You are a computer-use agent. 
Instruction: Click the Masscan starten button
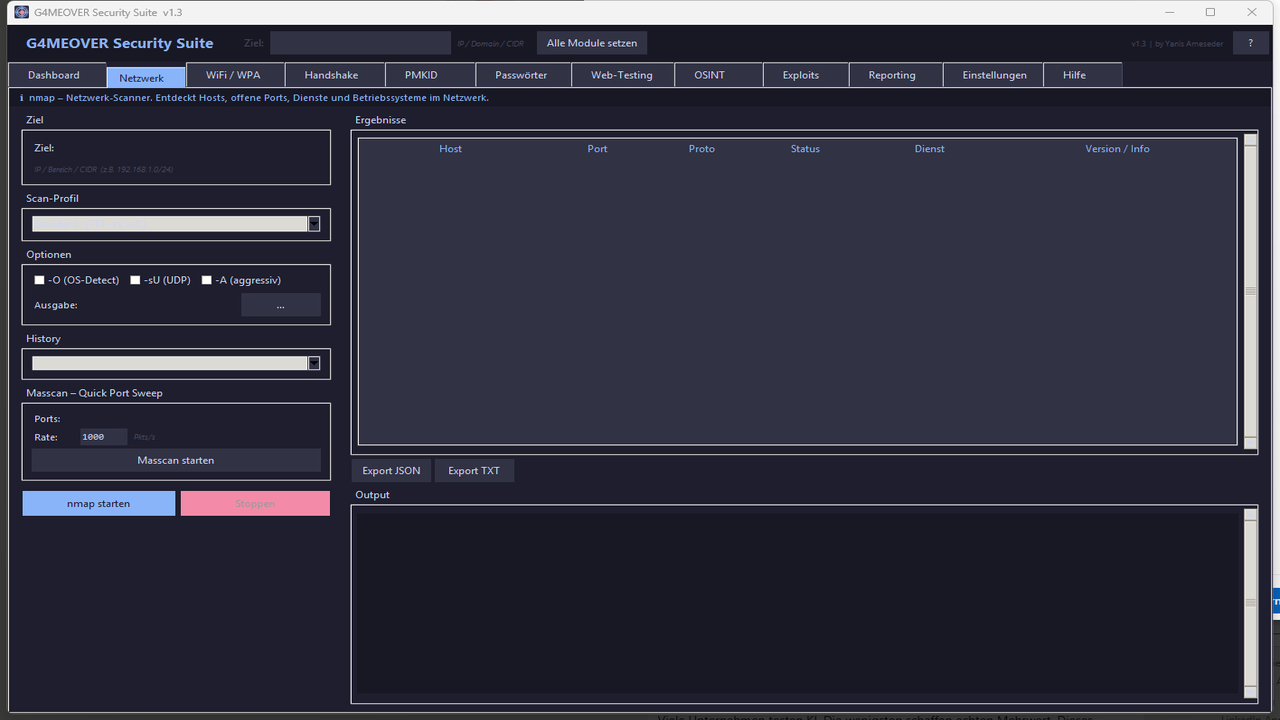[176, 460]
